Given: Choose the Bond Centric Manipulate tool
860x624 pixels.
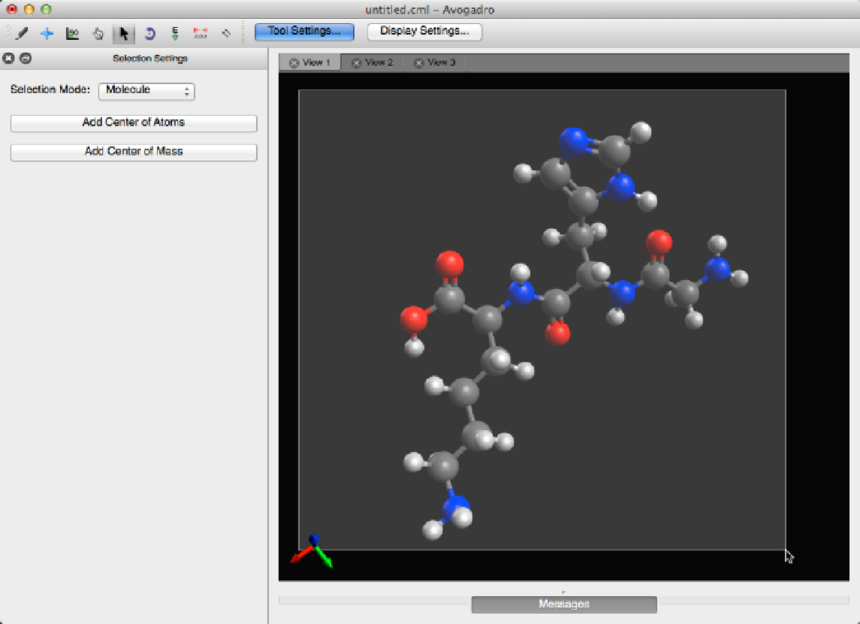Looking at the screenshot, I should coord(72,33).
